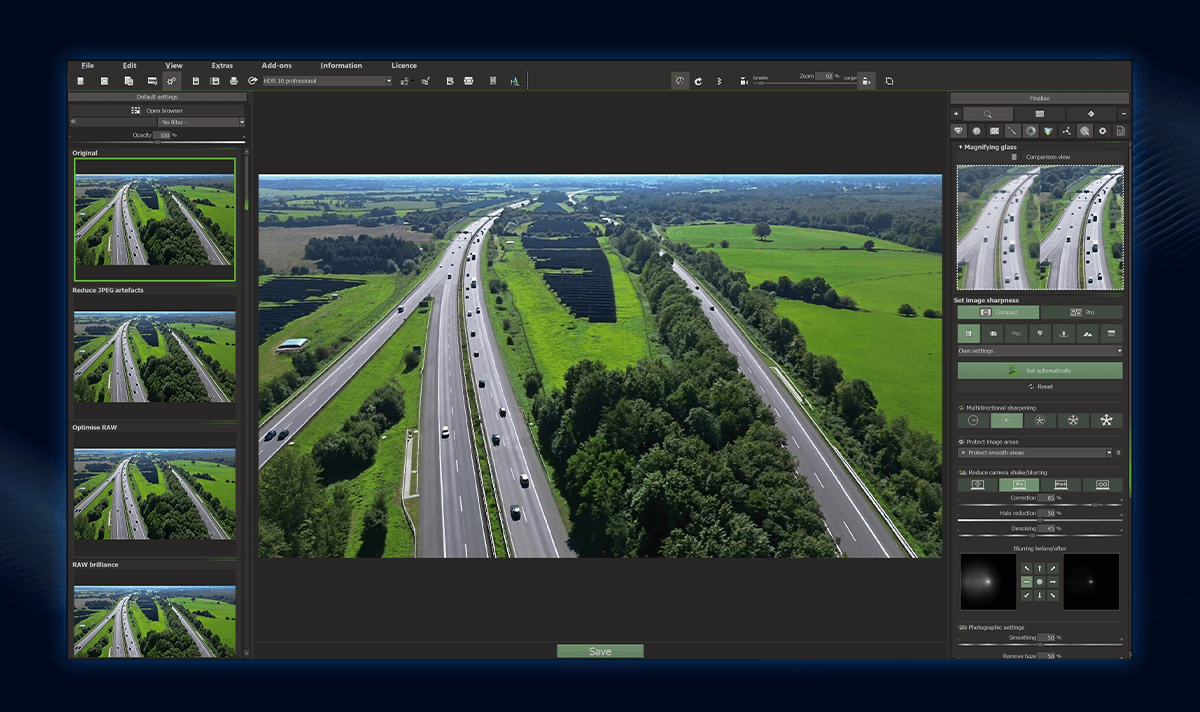Click the histogram icon in the top toolbar

click(514, 81)
